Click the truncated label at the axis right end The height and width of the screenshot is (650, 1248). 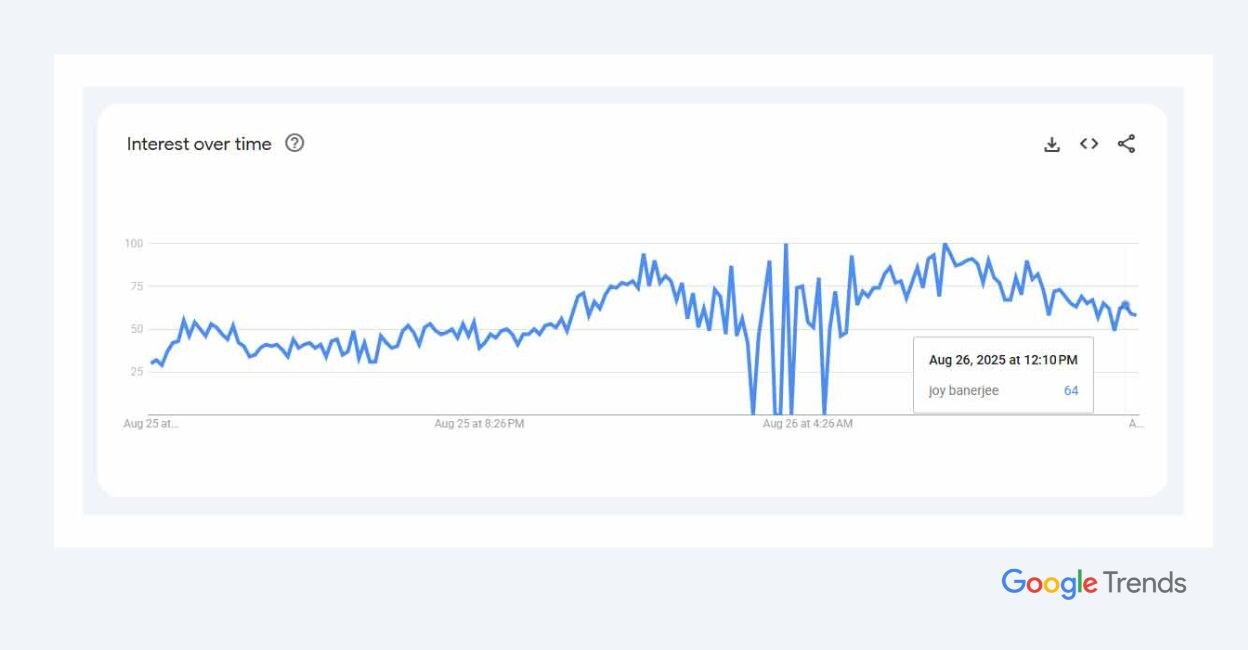pos(1135,424)
